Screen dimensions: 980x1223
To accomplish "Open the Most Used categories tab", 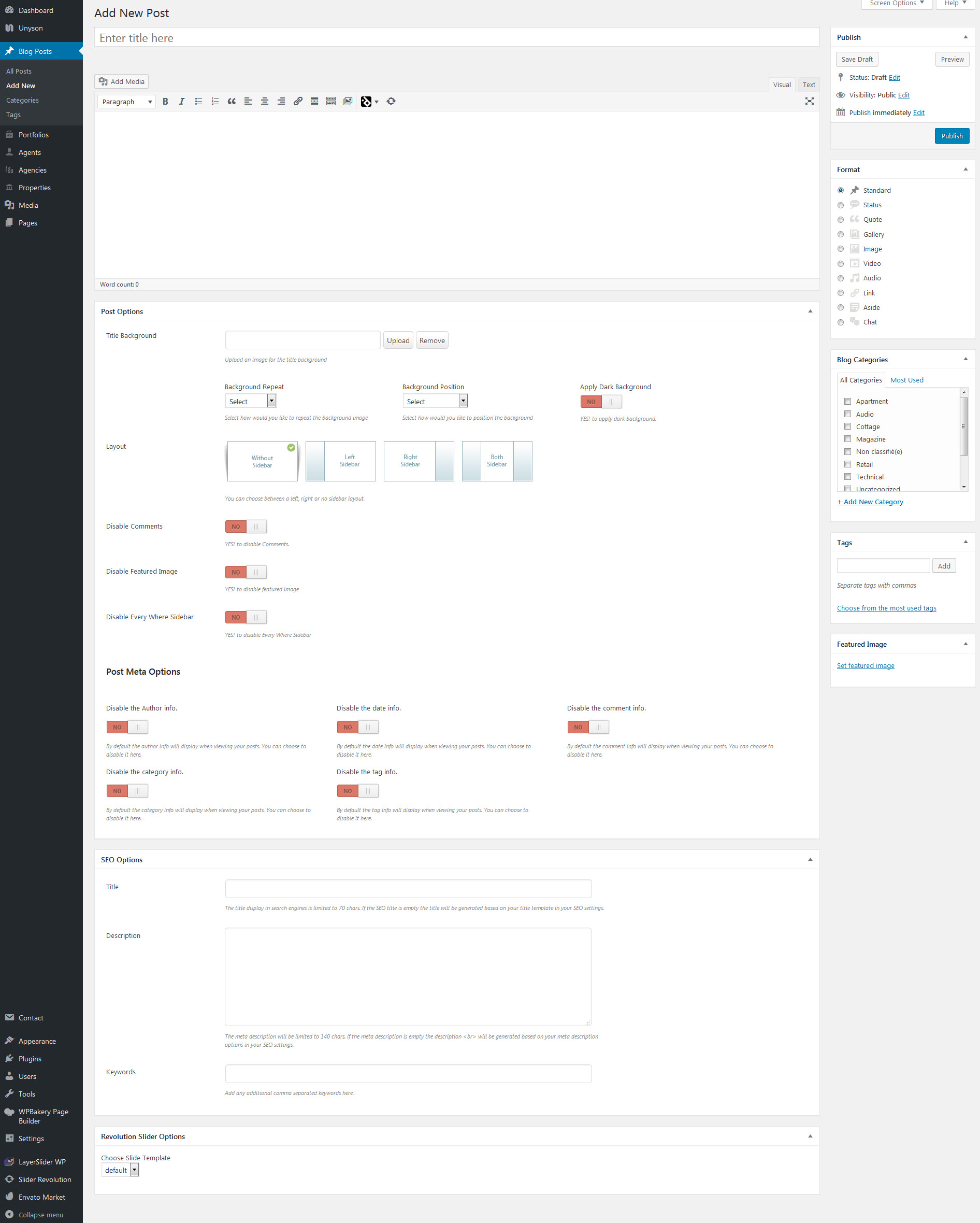I will pyautogui.click(x=906, y=379).
